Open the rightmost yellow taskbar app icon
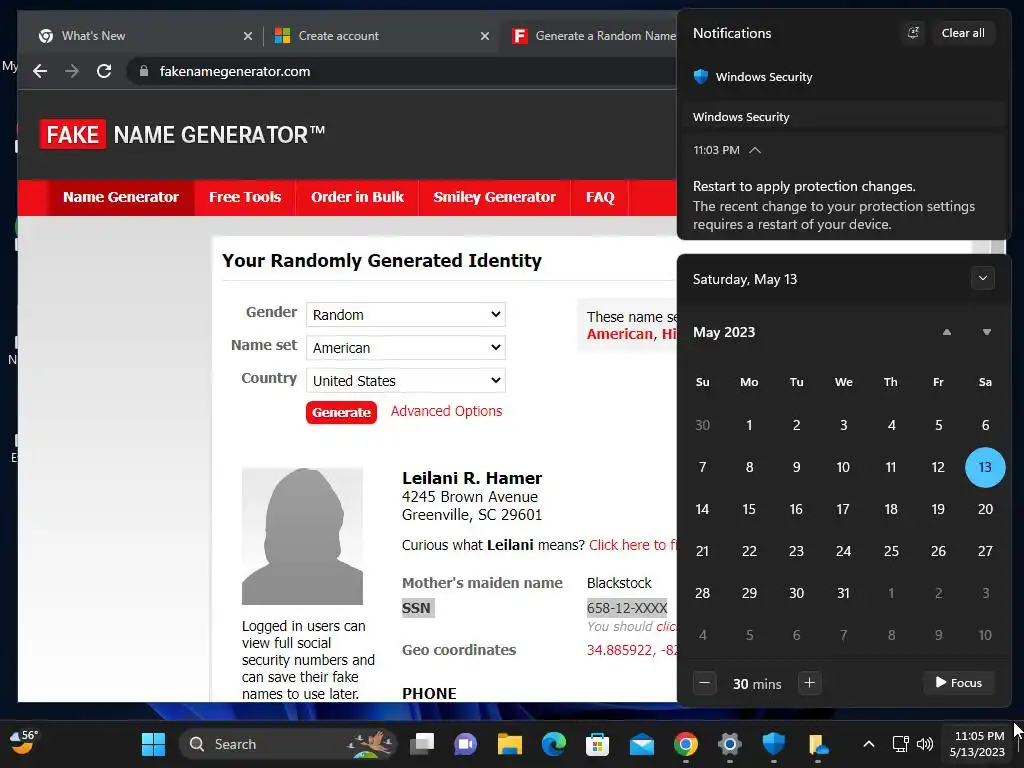The height and width of the screenshot is (768, 1024). pyautogui.click(x=818, y=744)
